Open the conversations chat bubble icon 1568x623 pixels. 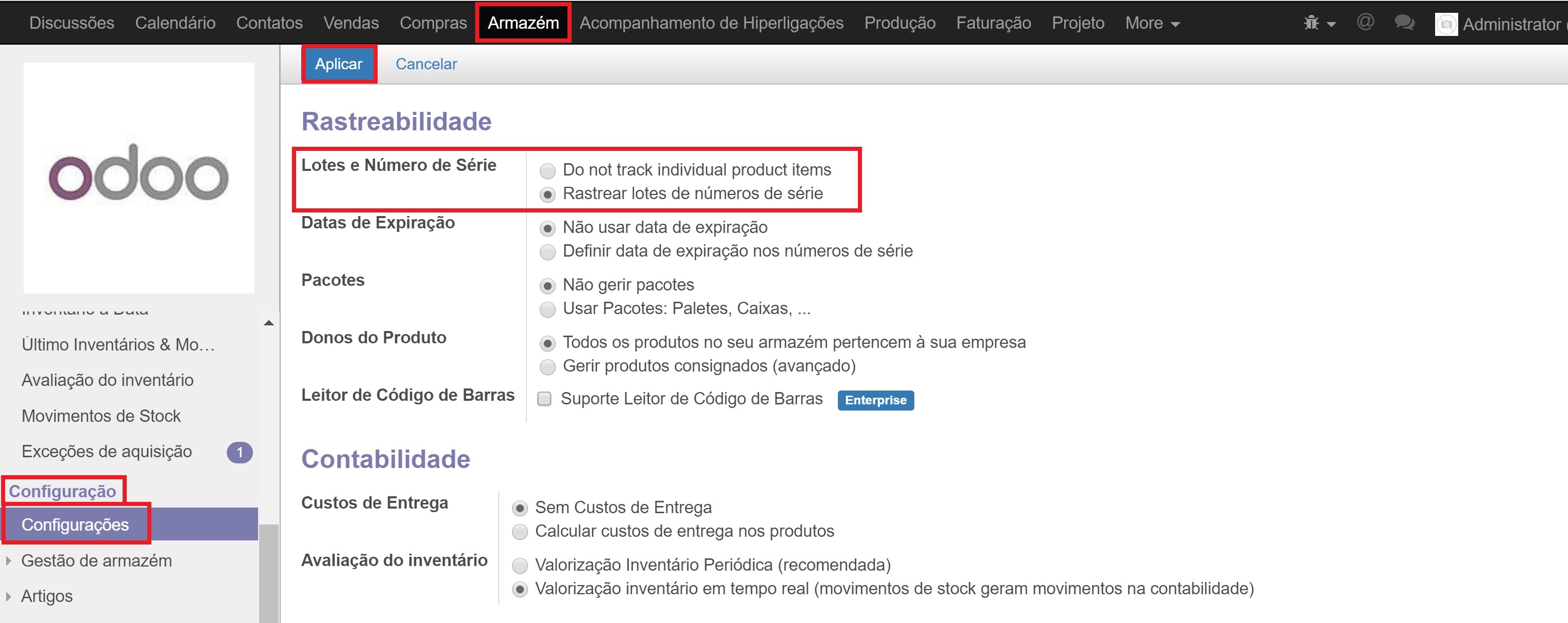coord(1404,23)
